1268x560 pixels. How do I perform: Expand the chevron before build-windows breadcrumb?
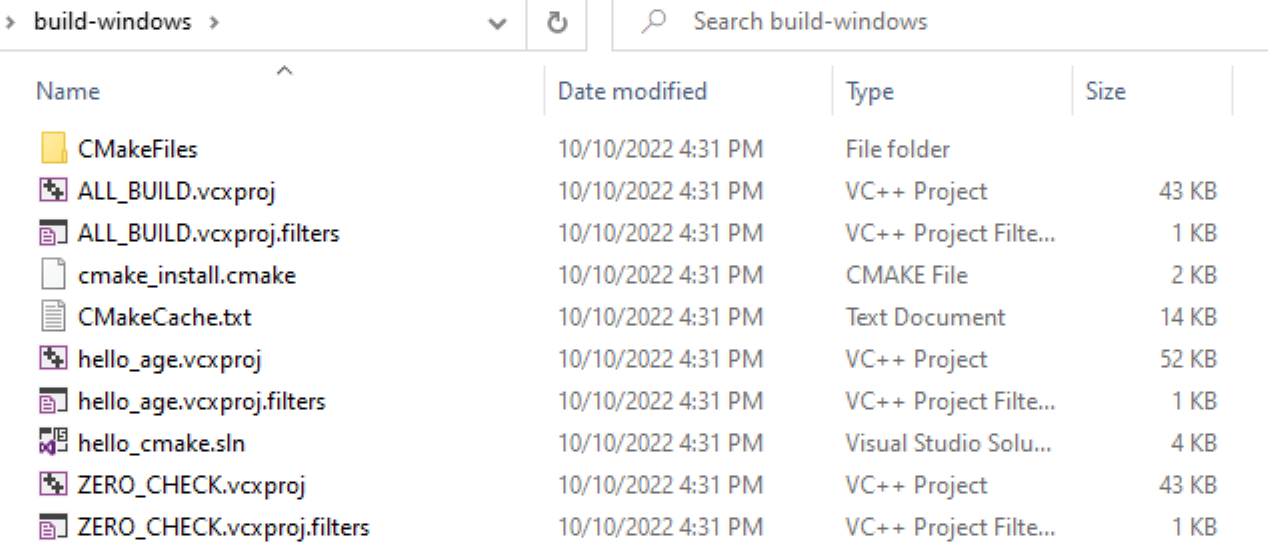click(9, 22)
